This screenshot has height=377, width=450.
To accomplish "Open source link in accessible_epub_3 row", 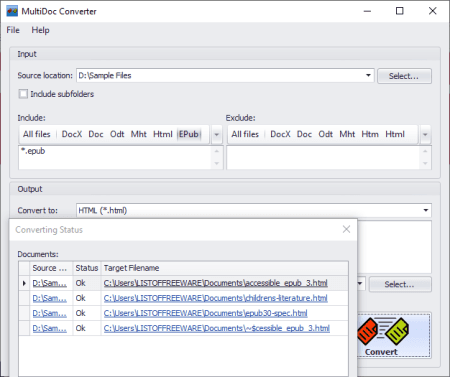I will pyautogui.click(x=50, y=283).
